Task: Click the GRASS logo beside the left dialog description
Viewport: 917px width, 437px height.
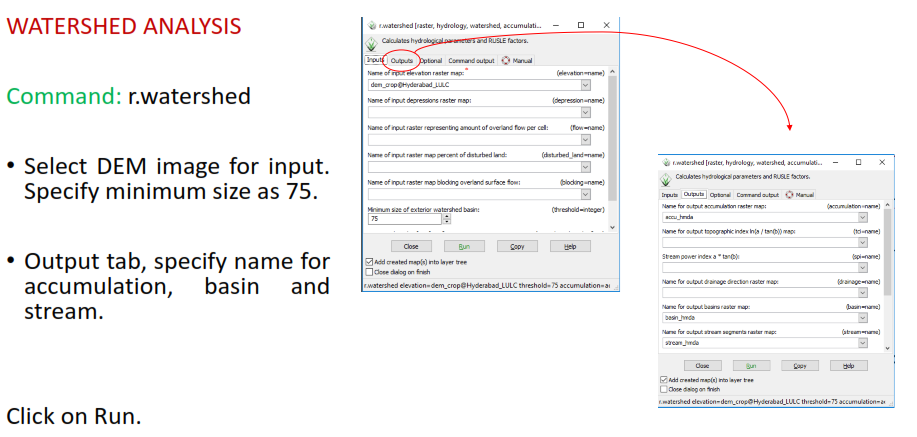Action: click(x=372, y=43)
